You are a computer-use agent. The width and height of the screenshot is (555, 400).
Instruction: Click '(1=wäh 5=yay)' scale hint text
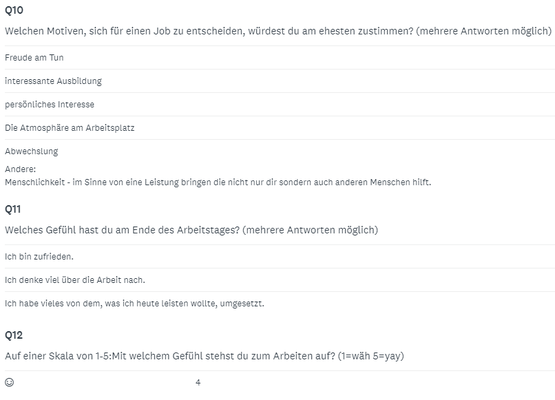371,356
